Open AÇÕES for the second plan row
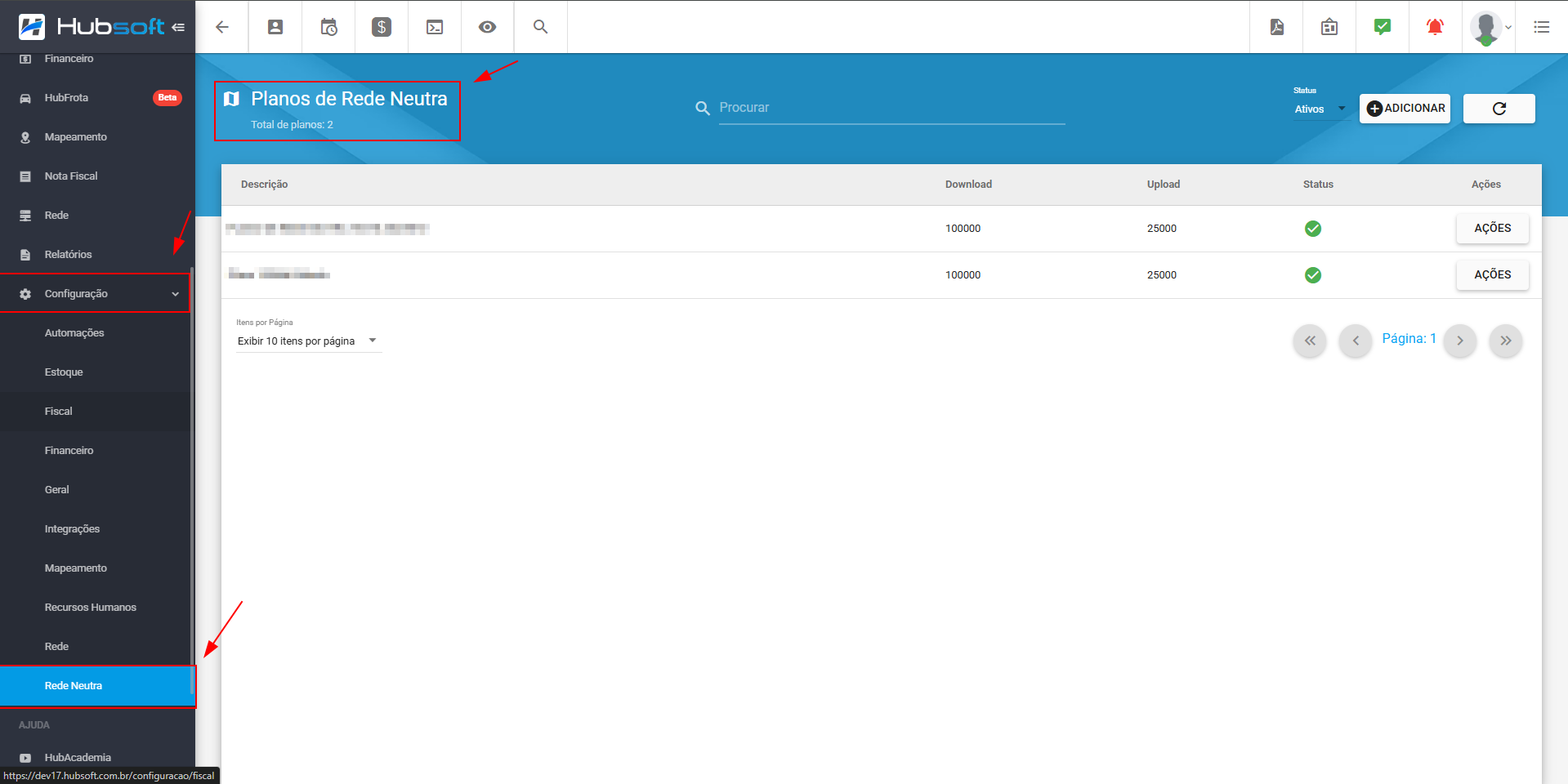 click(x=1492, y=275)
